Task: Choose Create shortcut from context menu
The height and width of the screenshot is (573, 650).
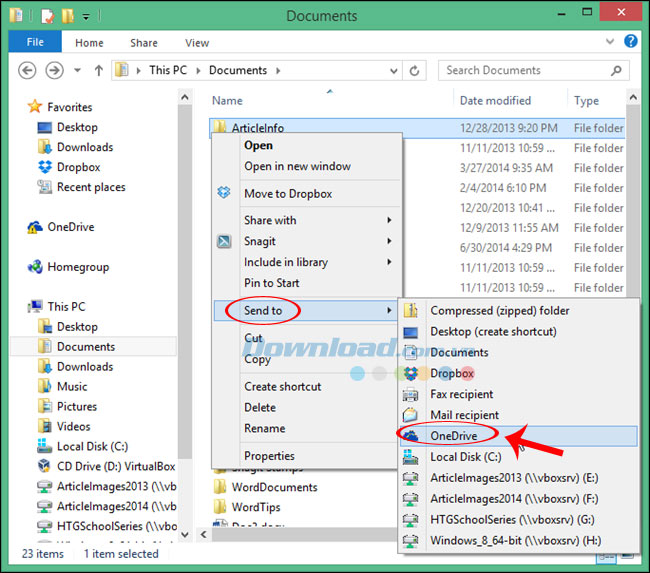Action: [x=283, y=386]
